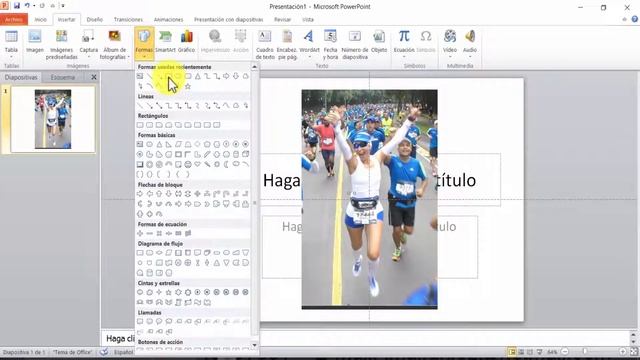The width and height of the screenshot is (640, 360).
Task: Switch to reading view in the status bar
Action: coord(530,351)
